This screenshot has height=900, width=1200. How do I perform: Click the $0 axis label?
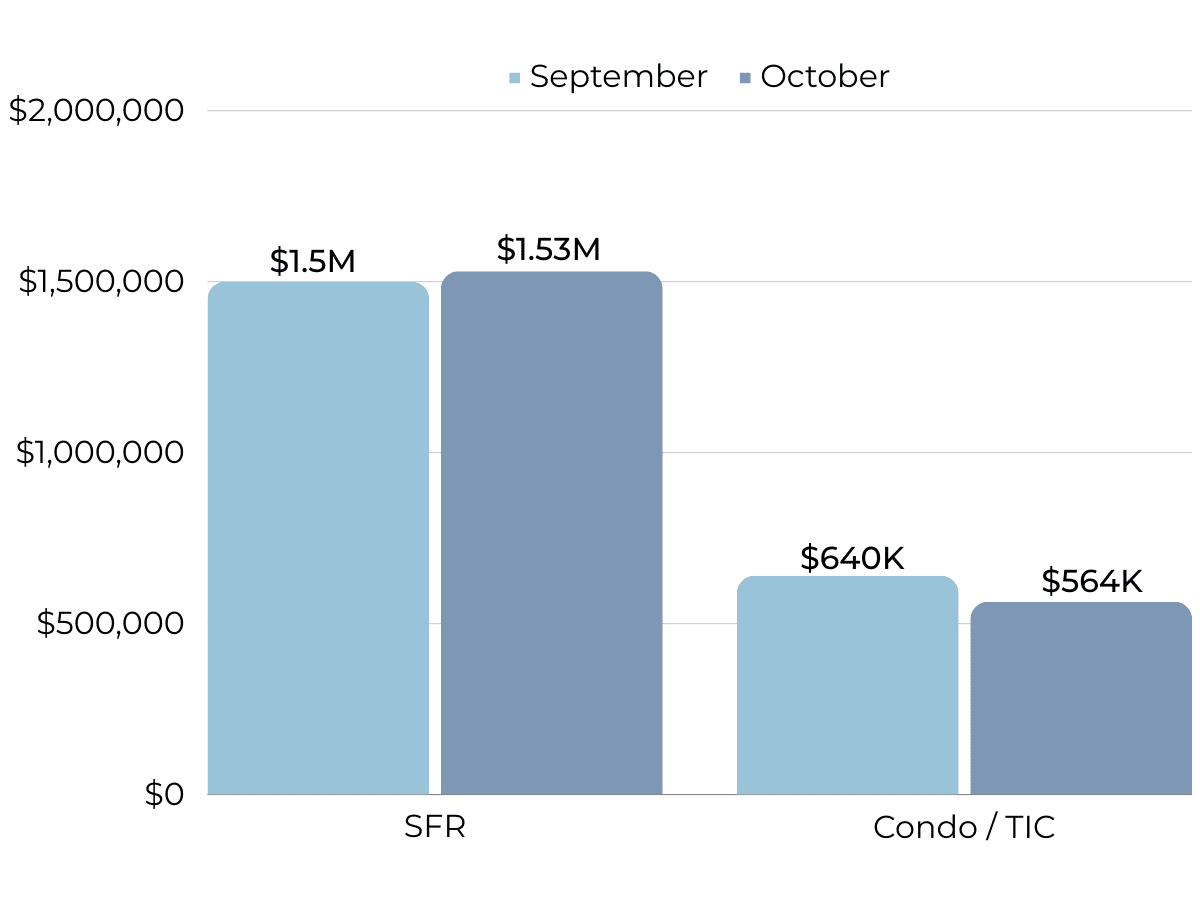click(165, 795)
